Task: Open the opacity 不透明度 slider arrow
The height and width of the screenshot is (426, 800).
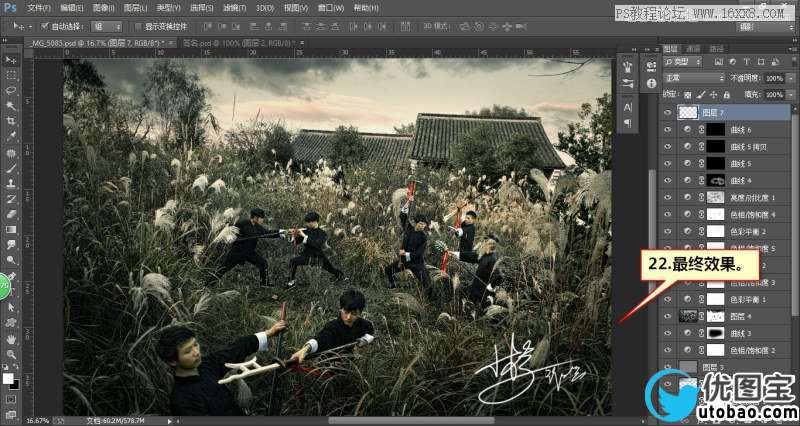Action: tap(790, 78)
